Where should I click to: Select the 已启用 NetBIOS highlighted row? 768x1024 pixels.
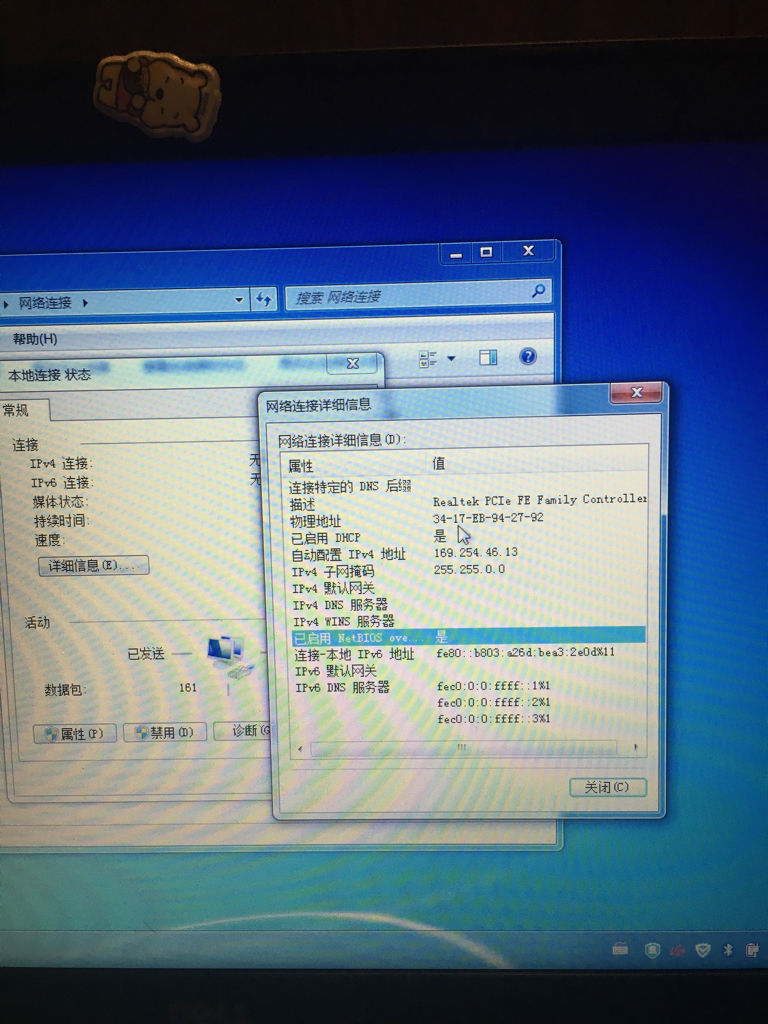(x=468, y=635)
